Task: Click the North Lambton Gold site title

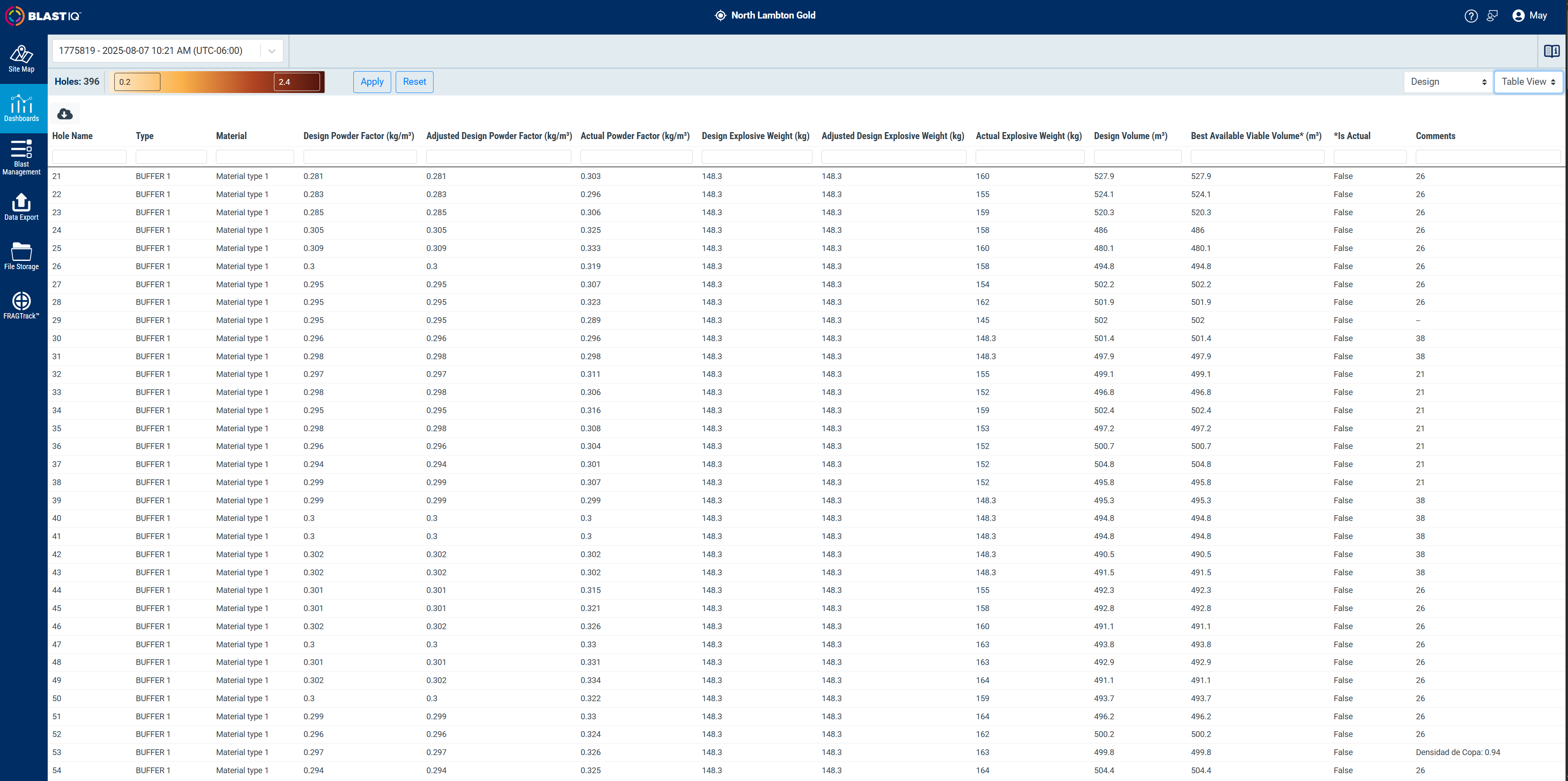Action: 773,15
